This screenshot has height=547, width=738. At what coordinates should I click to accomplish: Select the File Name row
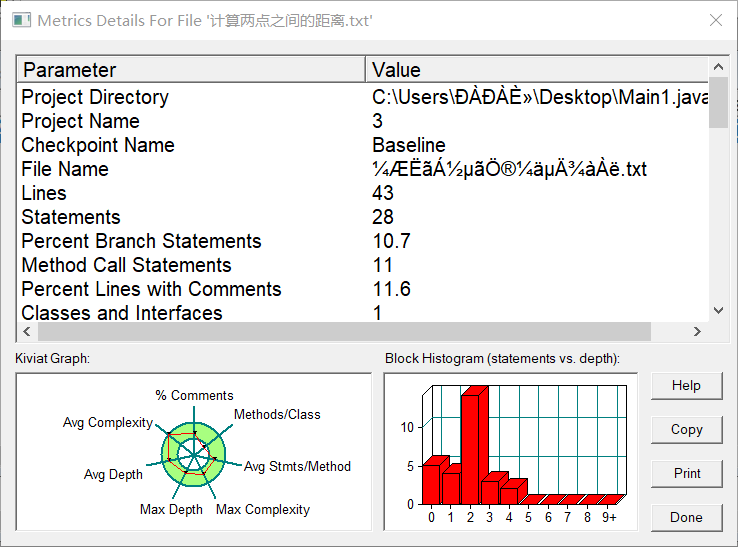point(362,169)
